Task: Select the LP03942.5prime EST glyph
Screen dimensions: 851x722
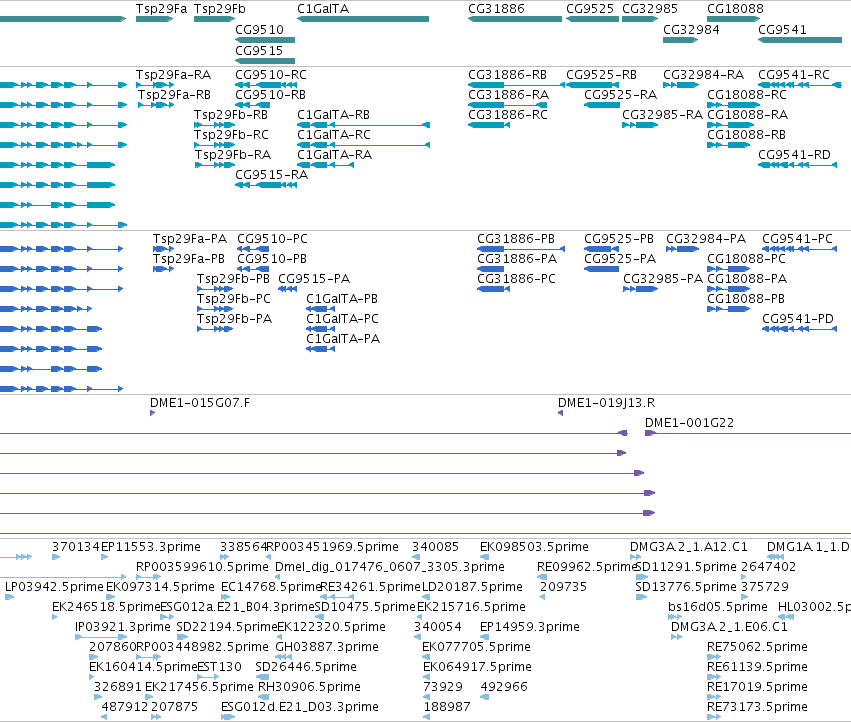Action: (9, 597)
